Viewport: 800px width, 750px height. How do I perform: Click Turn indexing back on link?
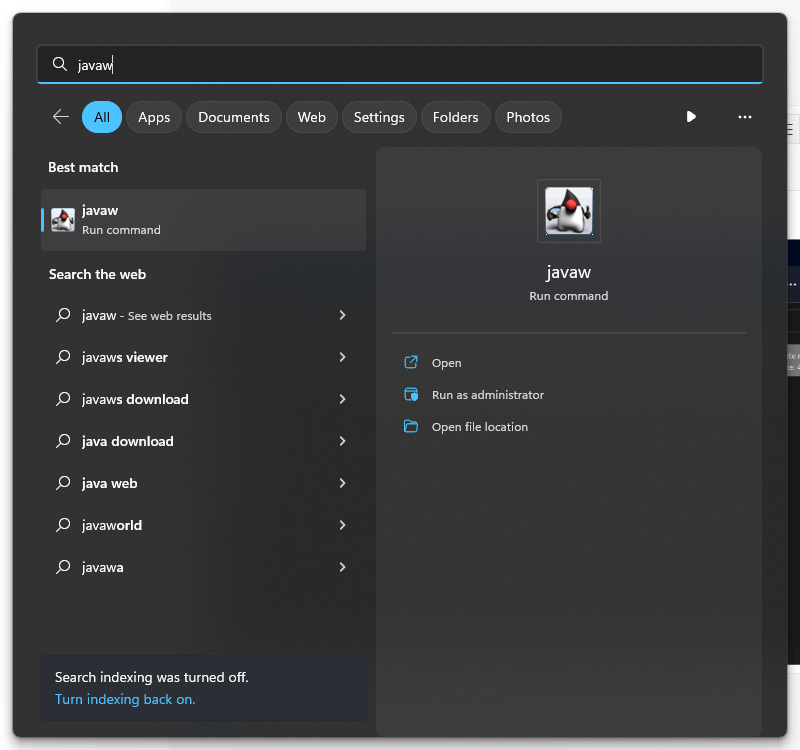(125, 699)
